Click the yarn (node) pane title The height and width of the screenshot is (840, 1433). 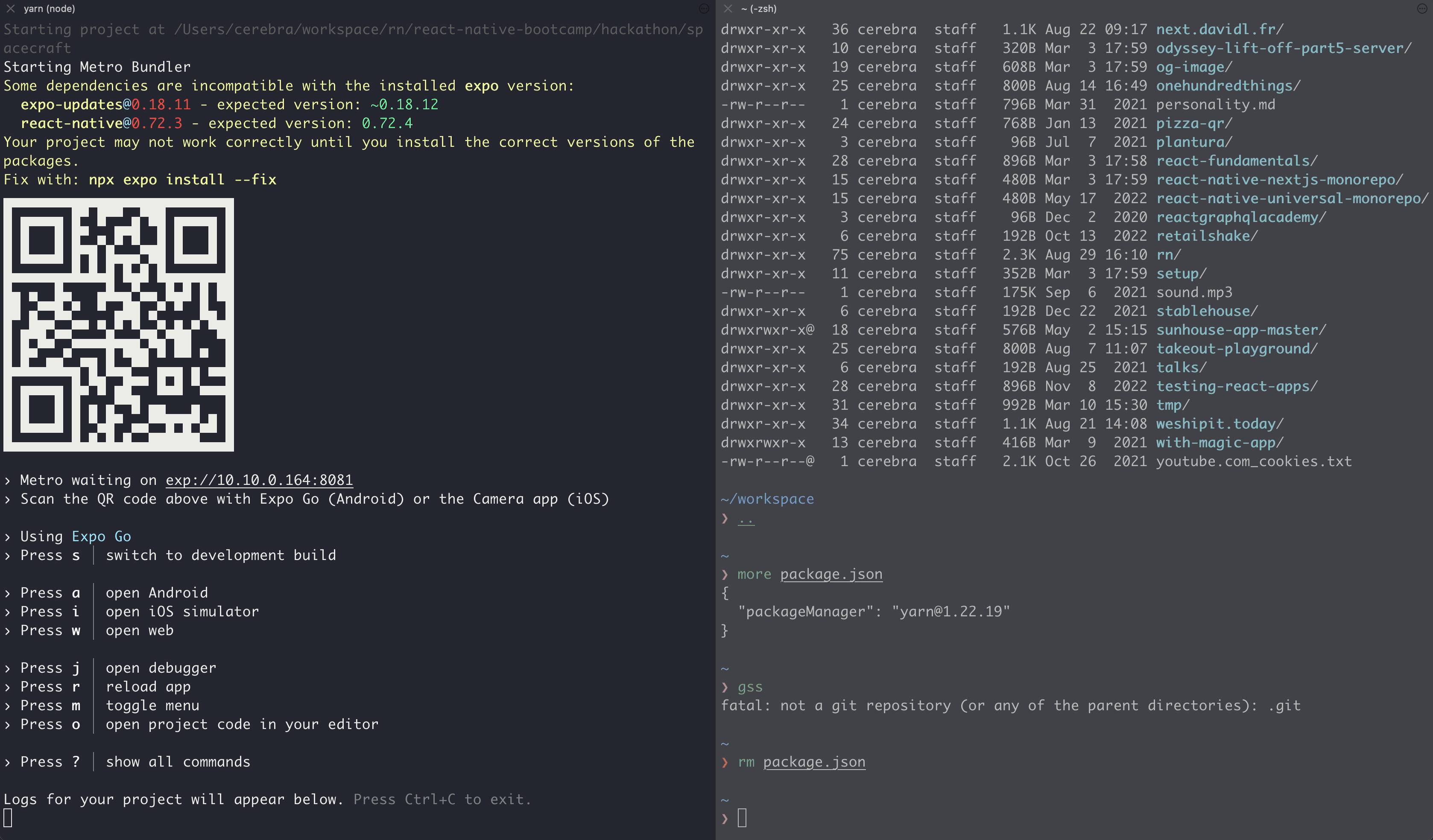point(49,9)
